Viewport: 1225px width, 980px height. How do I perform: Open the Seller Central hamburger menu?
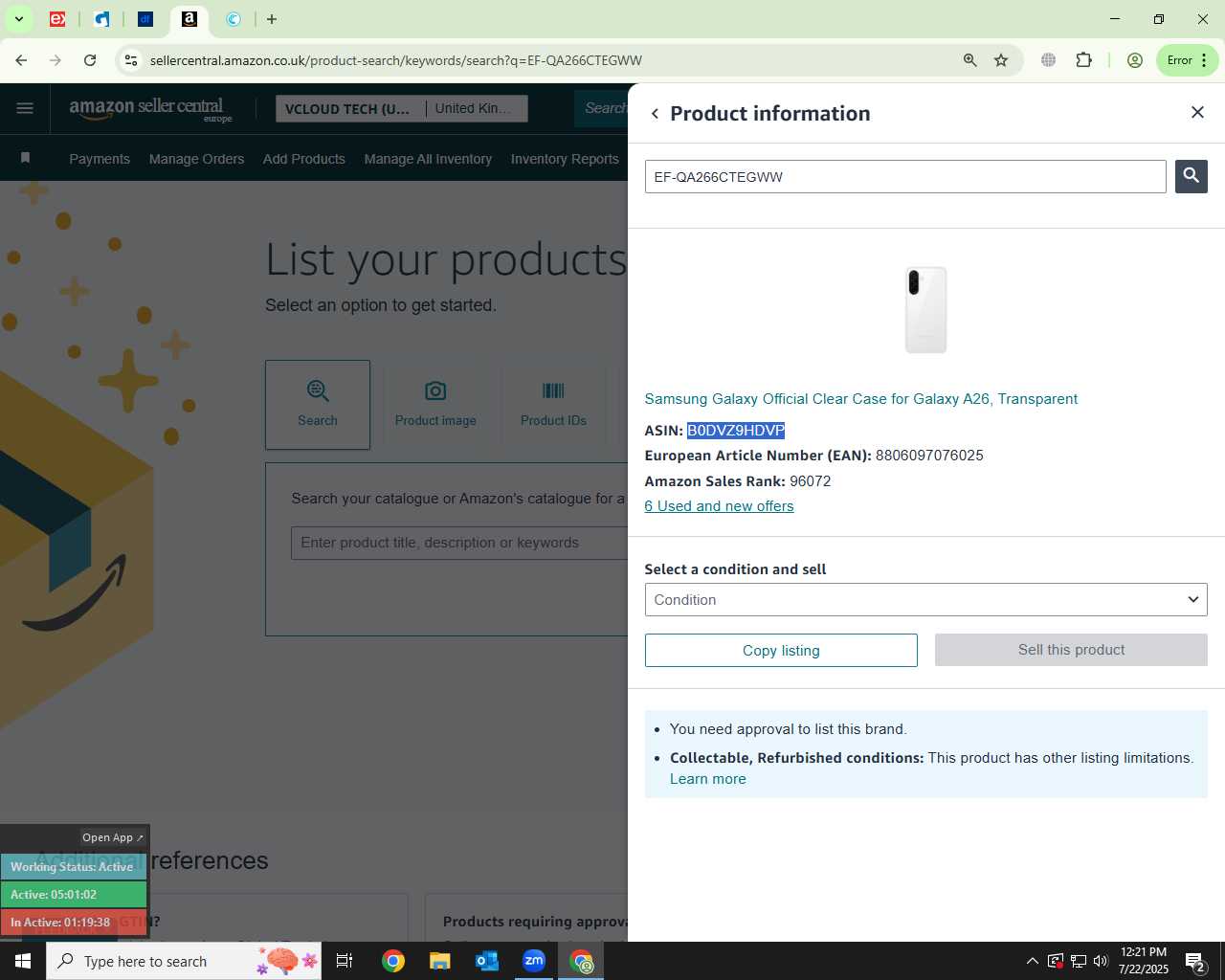25,108
